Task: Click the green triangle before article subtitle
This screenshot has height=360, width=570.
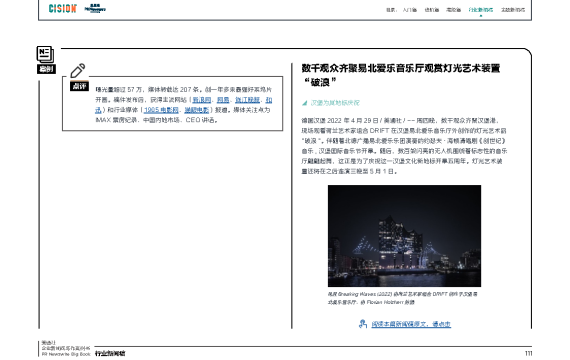Action: (305, 103)
